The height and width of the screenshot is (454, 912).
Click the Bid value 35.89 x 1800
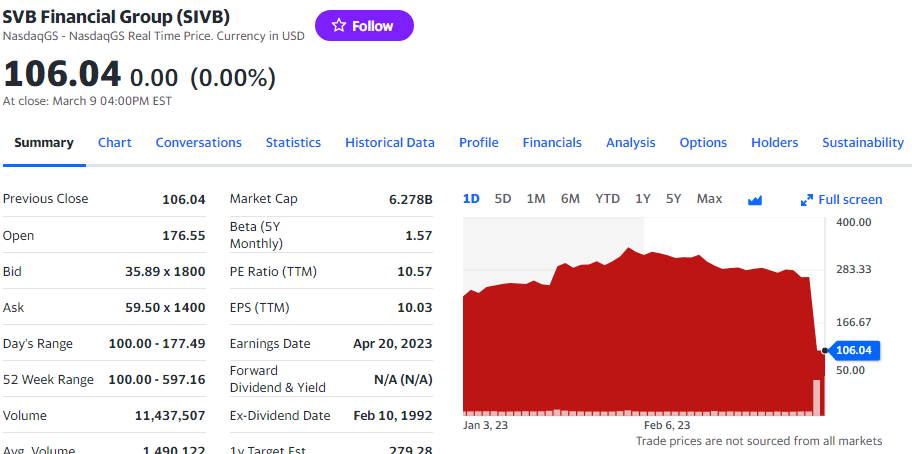[x=165, y=271]
